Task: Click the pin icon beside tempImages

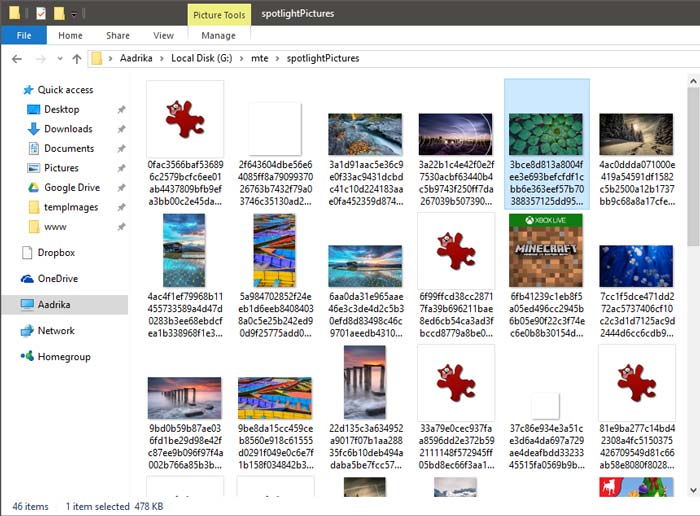Action: click(121, 207)
